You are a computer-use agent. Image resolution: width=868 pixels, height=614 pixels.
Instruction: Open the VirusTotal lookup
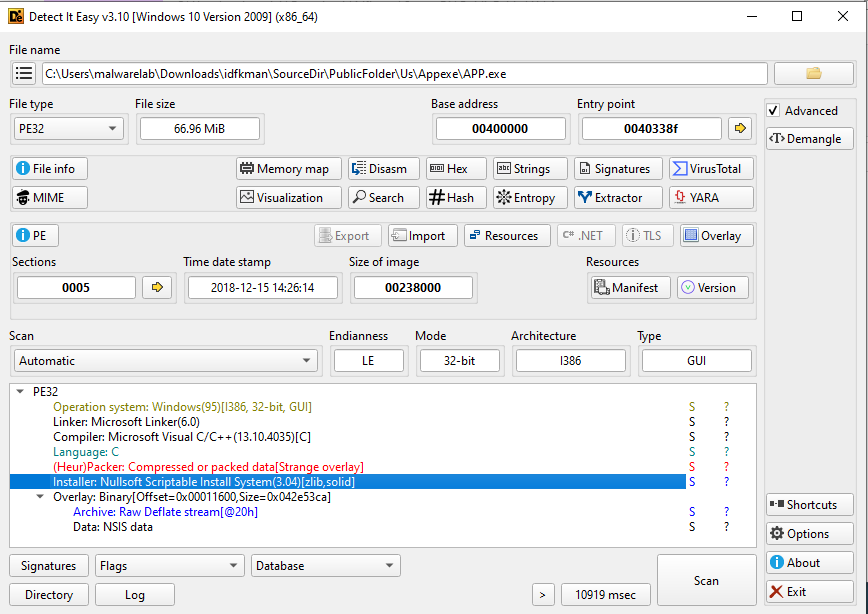(x=711, y=169)
